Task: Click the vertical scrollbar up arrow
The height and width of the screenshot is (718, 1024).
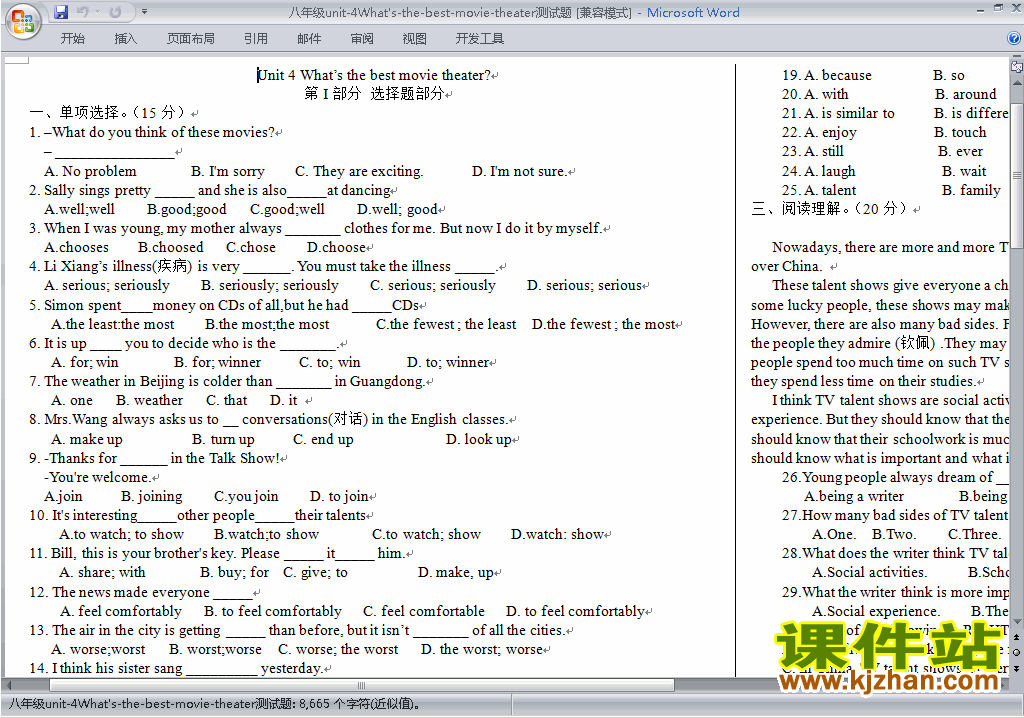Action: pyautogui.click(x=1017, y=84)
